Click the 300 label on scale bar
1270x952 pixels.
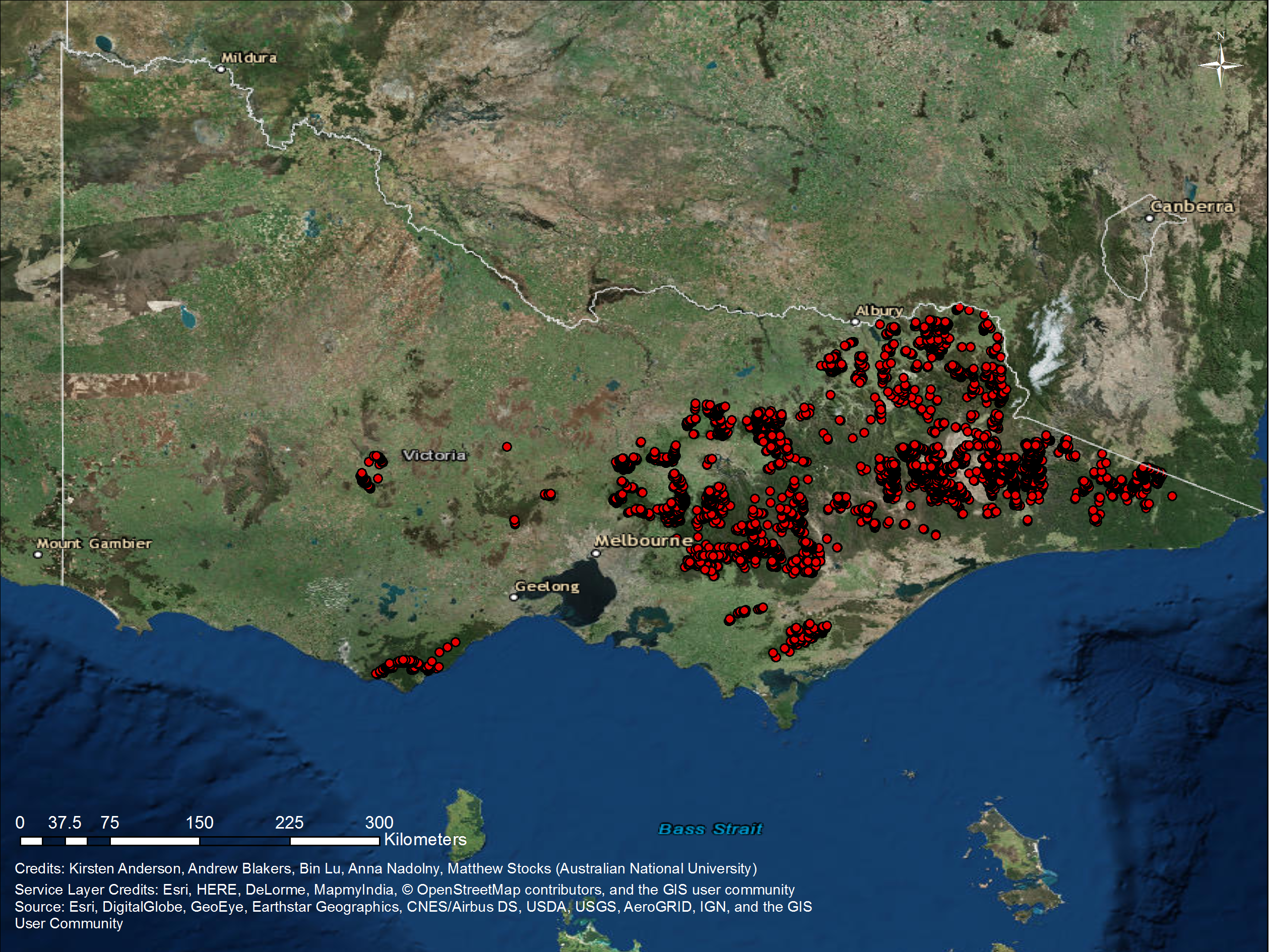[x=379, y=823]
